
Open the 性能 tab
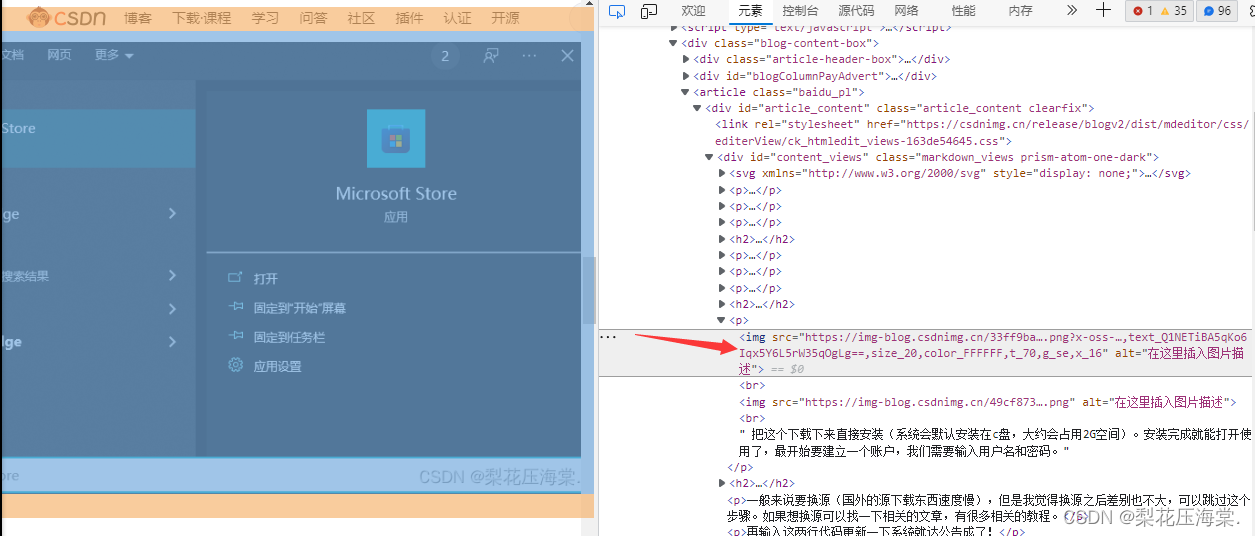[963, 10]
